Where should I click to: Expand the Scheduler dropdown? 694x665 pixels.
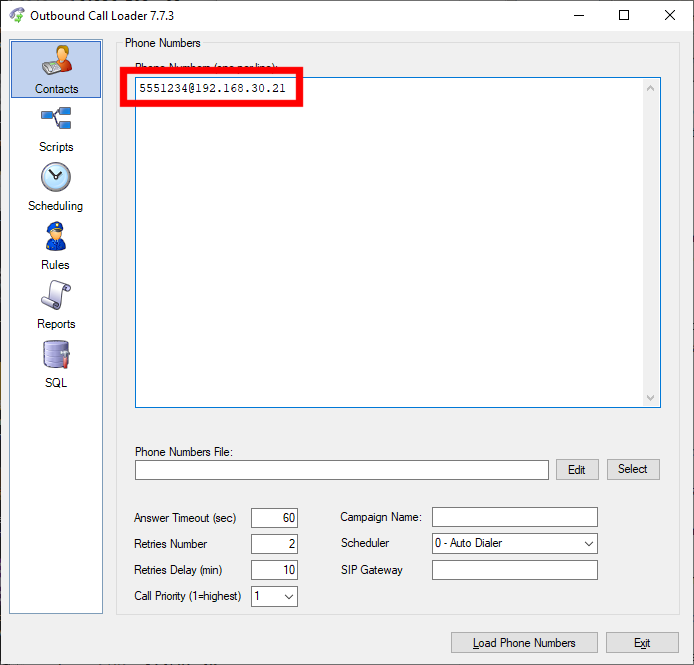click(x=587, y=544)
